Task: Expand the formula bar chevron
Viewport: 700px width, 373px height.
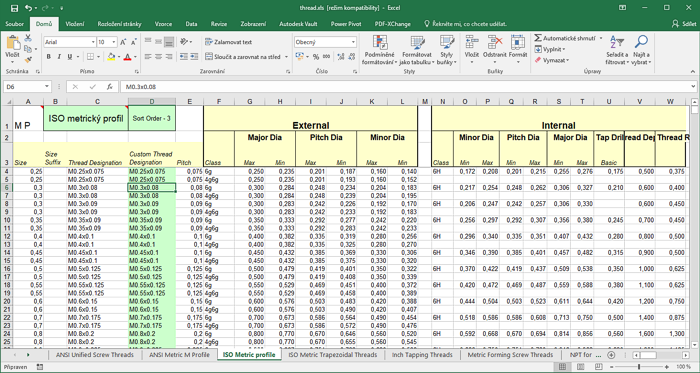Action: 693,87
